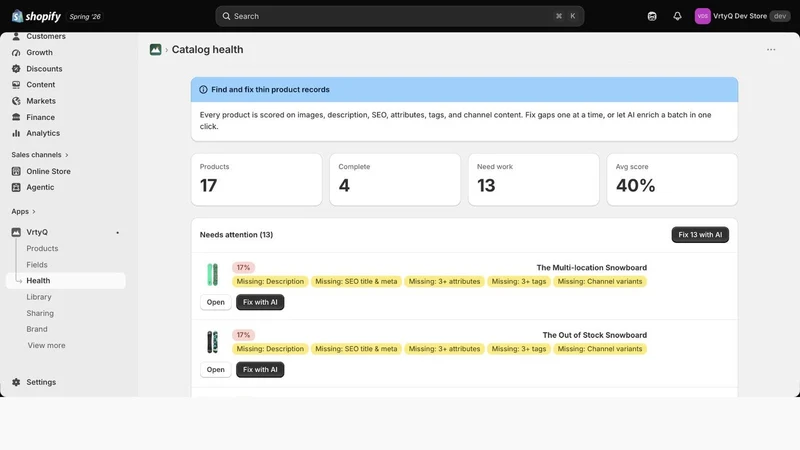
Task: Select the Health nav item
Action: coord(66,281)
